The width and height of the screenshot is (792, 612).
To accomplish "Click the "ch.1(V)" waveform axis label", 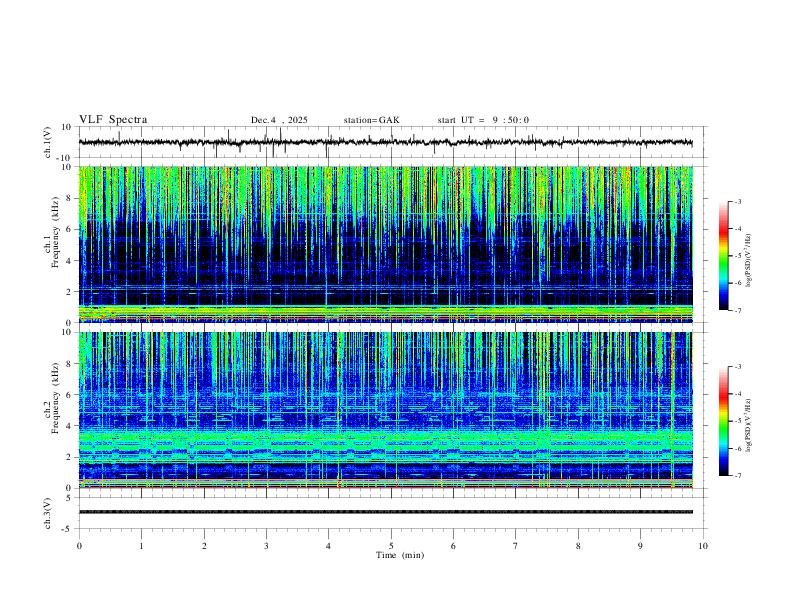I will [x=48, y=142].
